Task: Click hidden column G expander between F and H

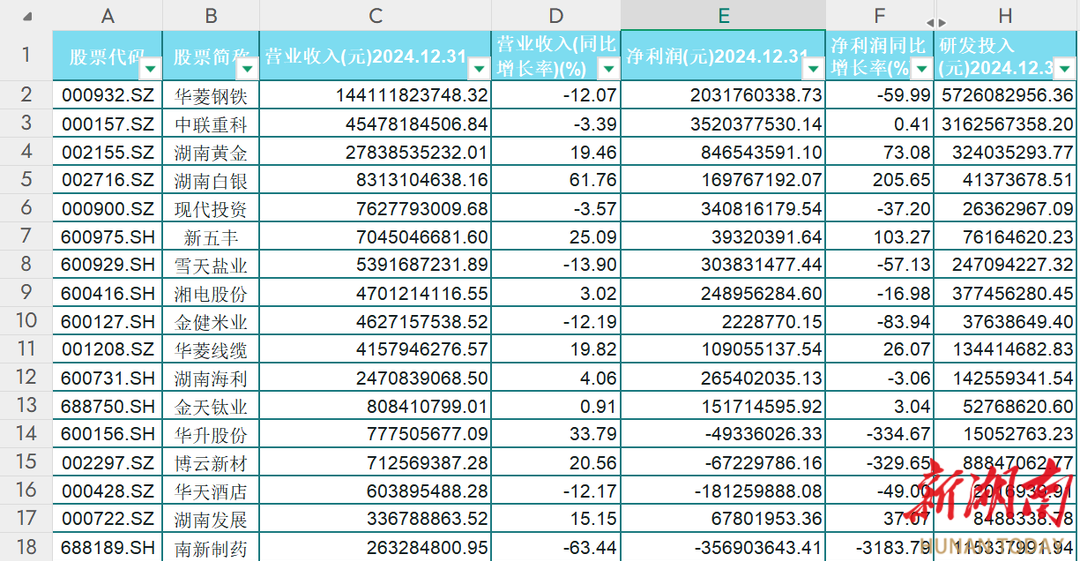Action: 936,23
